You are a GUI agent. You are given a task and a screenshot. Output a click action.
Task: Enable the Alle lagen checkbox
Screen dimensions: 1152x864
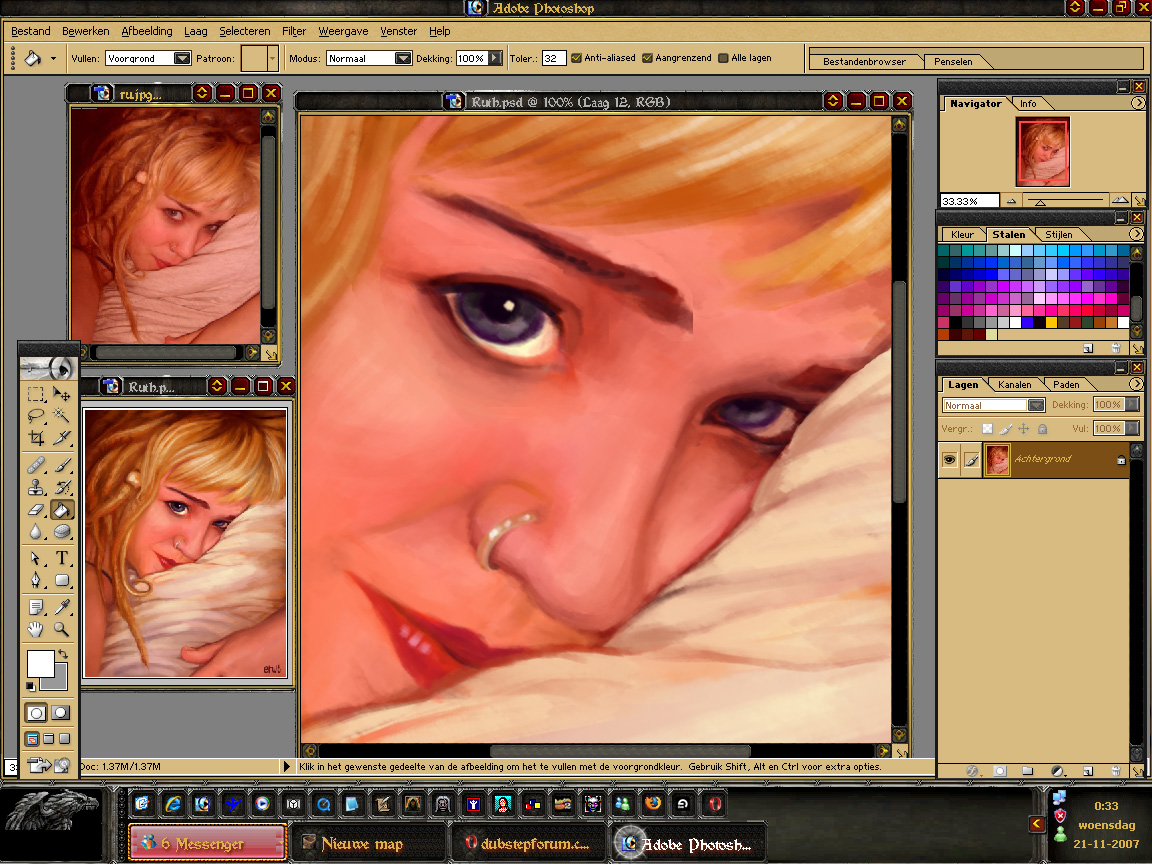point(723,58)
